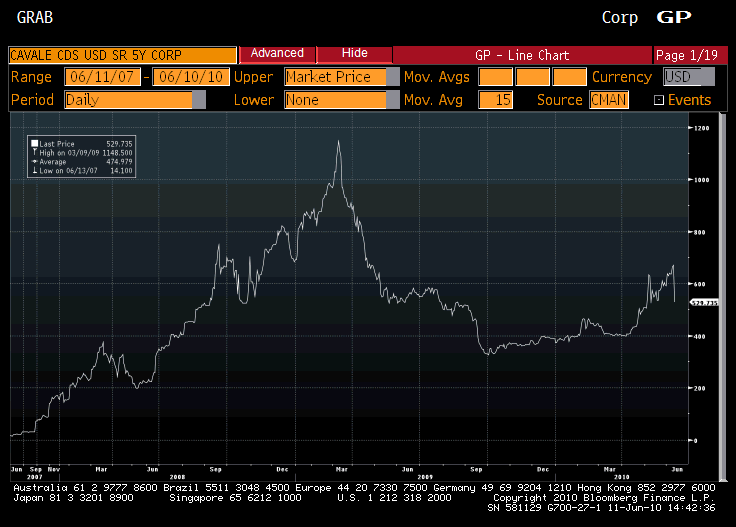
Task: Click the GP label at top right
Action: point(674,17)
